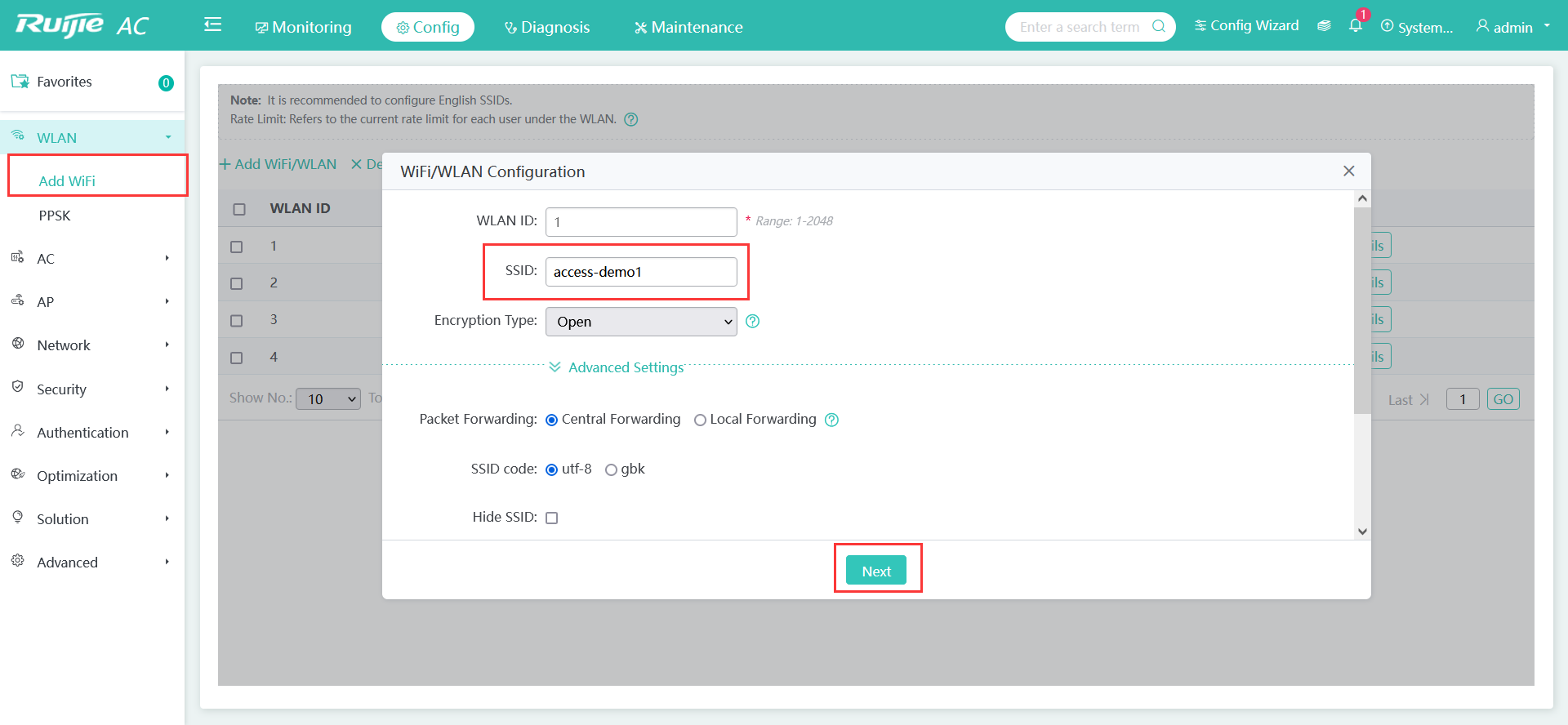Close the WiFi/WLAN Configuration dialog
Viewport: 1568px width, 725px height.
[x=1348, y=171]
